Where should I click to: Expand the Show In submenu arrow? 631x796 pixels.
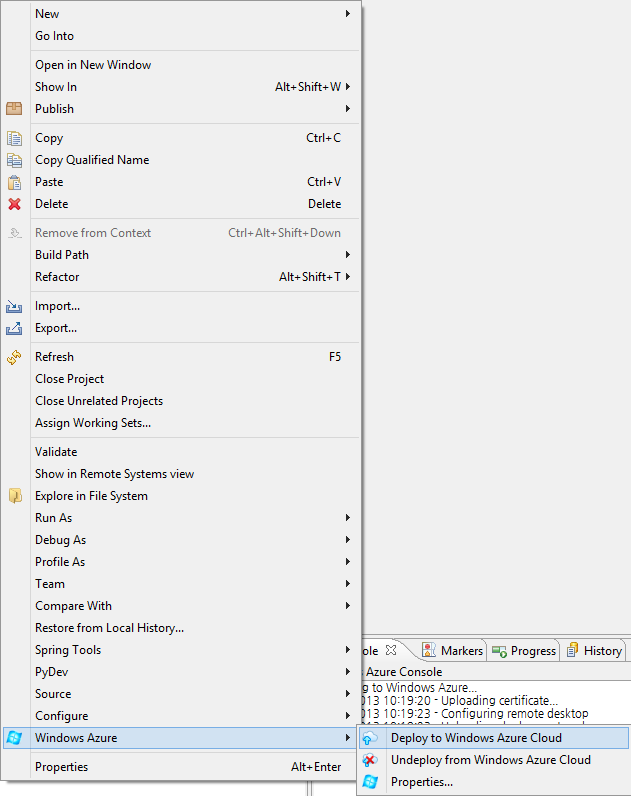[x=348, y=87]
